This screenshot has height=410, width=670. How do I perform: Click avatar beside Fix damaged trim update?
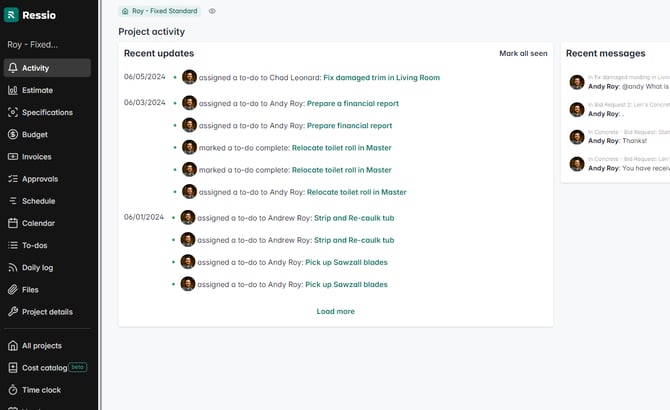(x=189, y=77)
